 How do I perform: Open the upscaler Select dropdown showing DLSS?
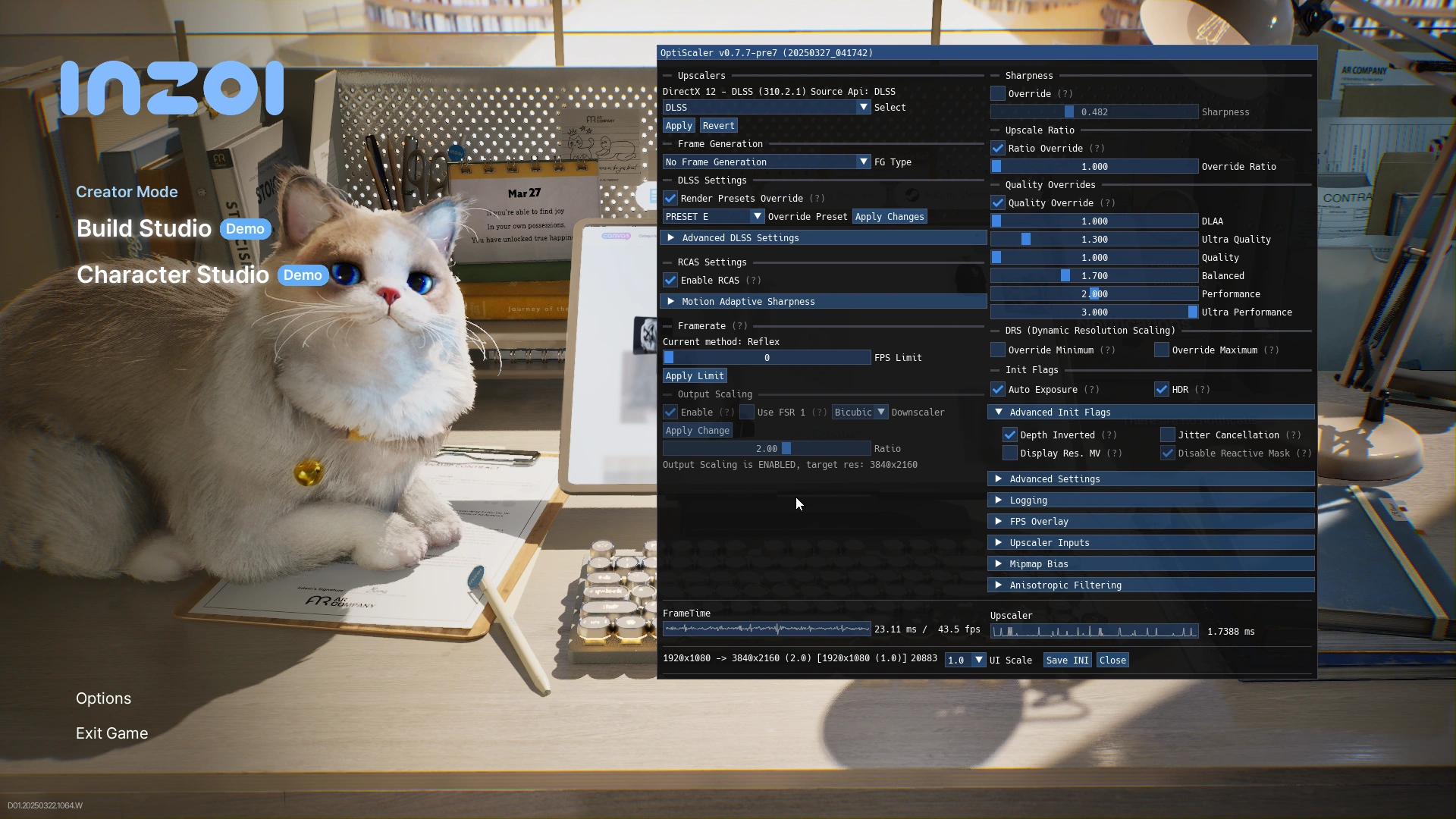pyautogui.click(x=766, y=108)
